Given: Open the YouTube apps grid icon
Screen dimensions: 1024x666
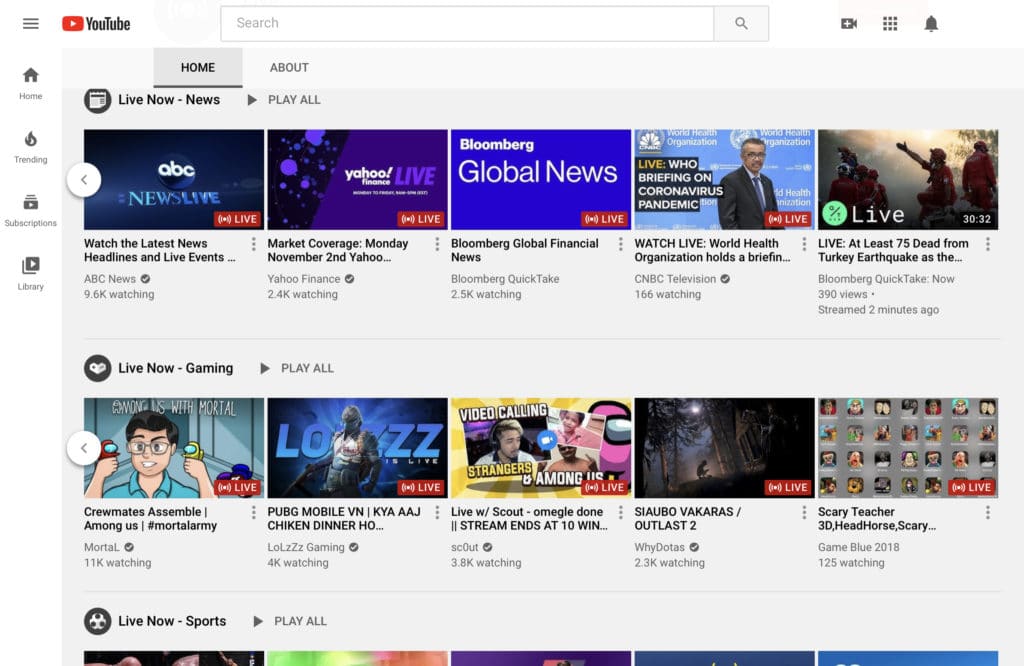Looking at the screenshot, I should [x=890, y=24].
